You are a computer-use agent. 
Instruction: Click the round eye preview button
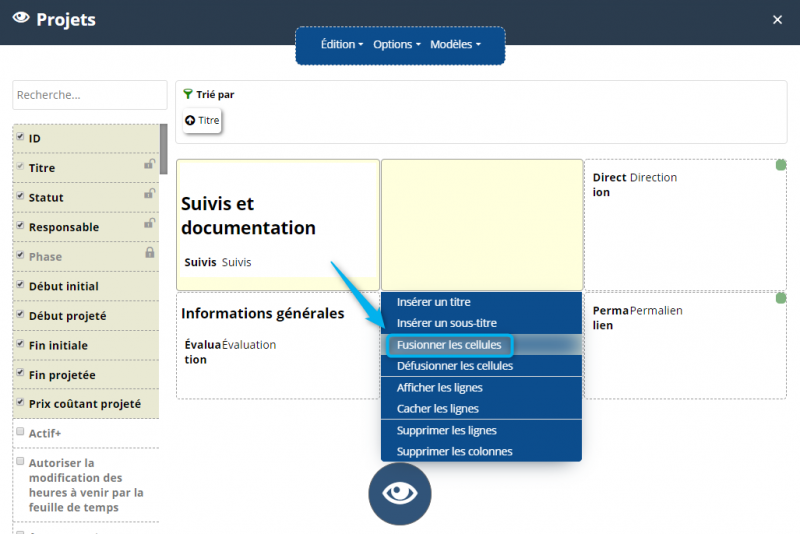click(x=399, y=493)
